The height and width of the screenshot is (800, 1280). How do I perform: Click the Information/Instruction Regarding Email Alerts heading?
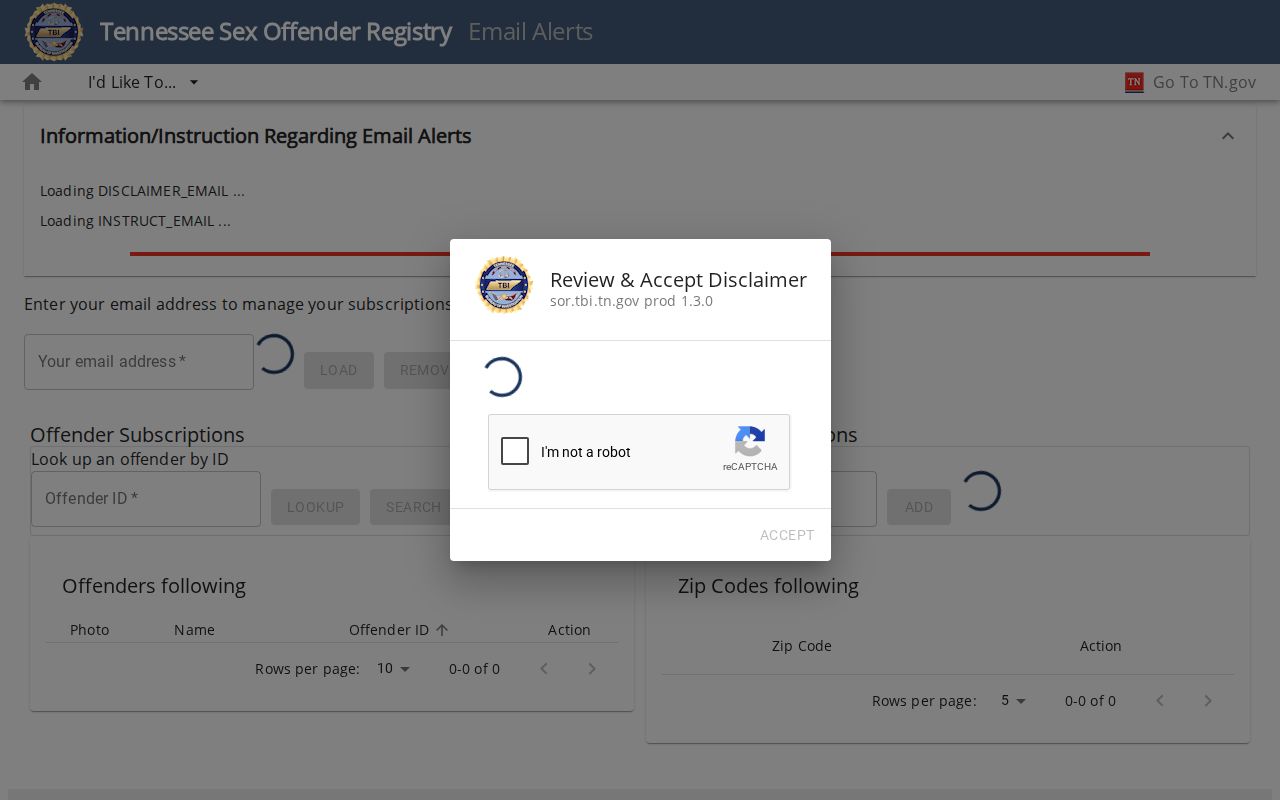point(256,136)
